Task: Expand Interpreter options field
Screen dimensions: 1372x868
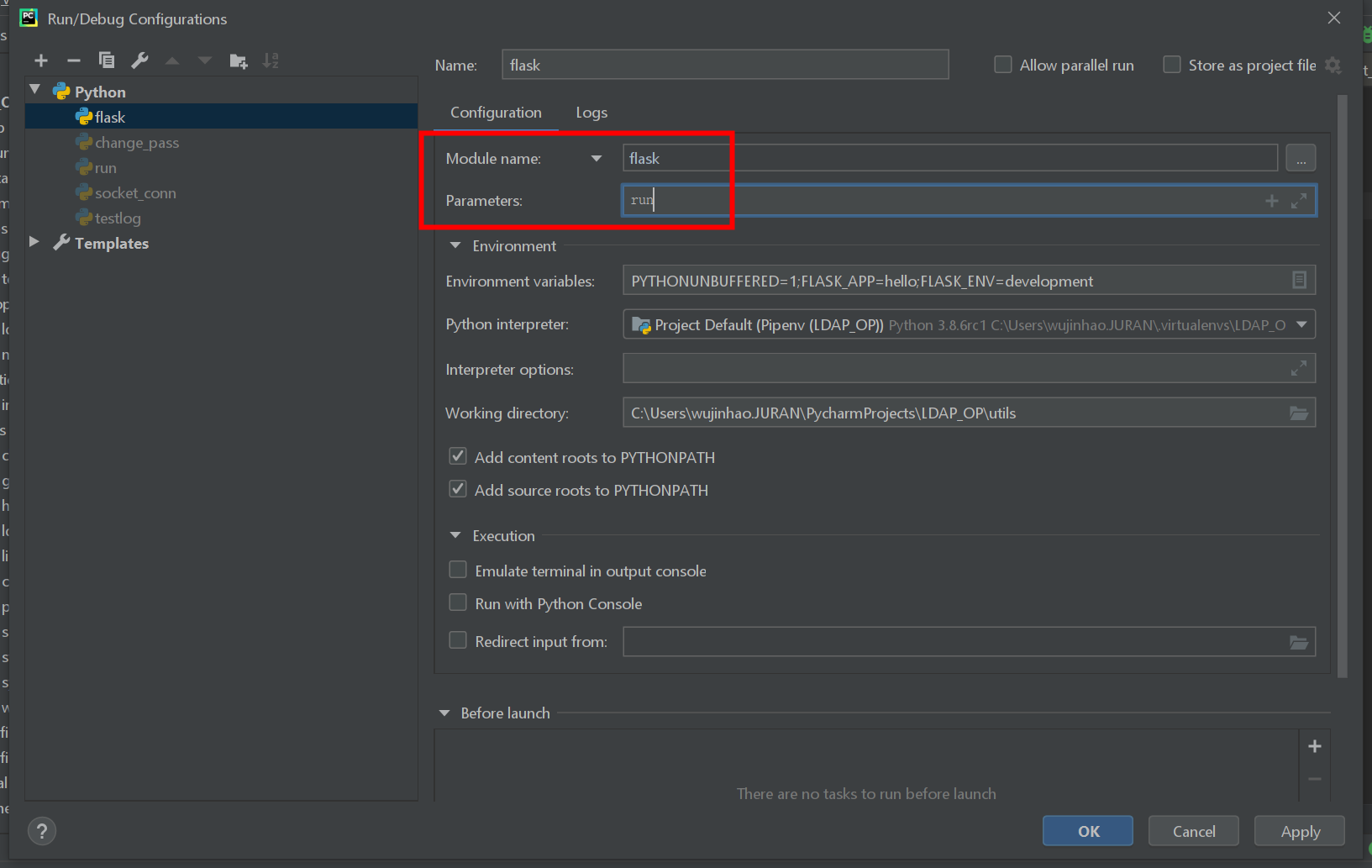Action: [x=1299, y=368]
